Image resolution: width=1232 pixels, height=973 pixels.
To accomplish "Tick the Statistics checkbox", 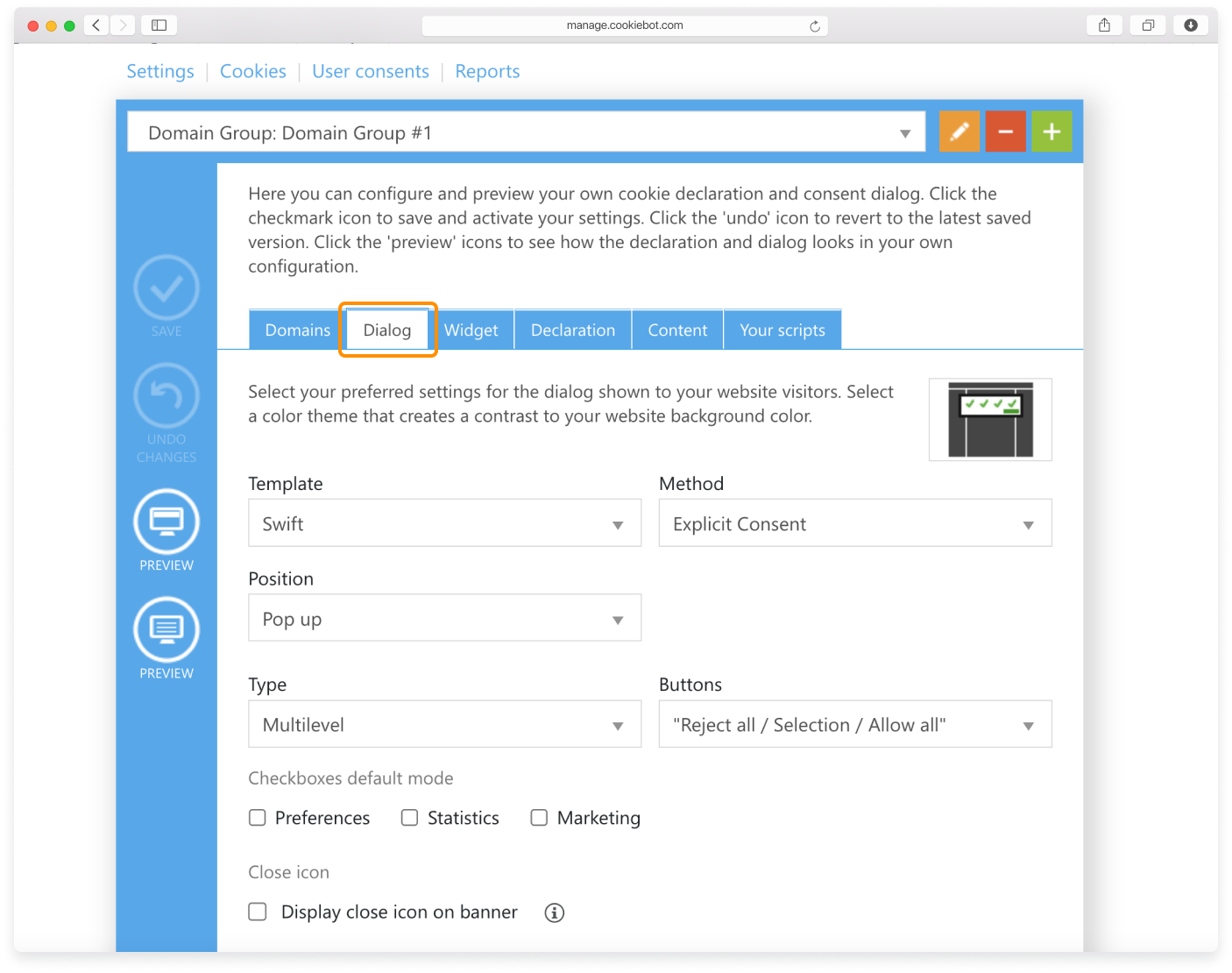I will (409, 818).
